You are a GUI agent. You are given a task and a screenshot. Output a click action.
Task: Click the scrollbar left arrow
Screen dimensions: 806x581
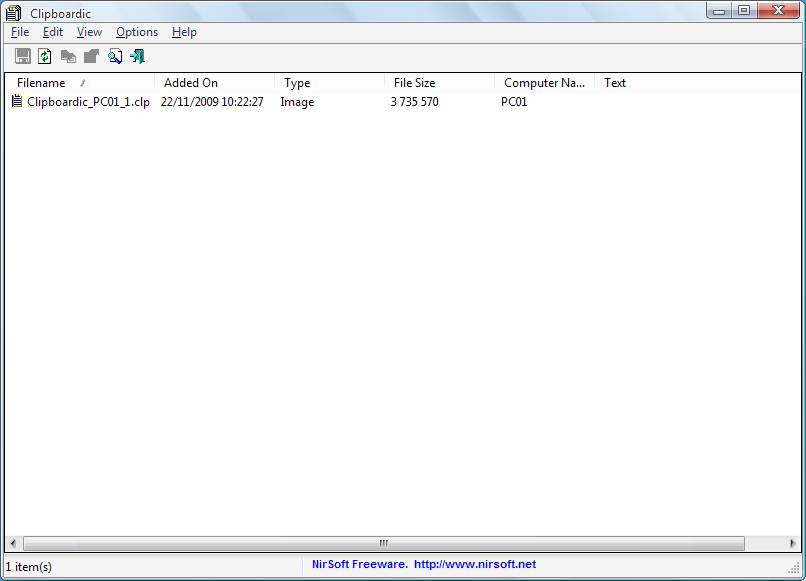(x=13, y=543)
